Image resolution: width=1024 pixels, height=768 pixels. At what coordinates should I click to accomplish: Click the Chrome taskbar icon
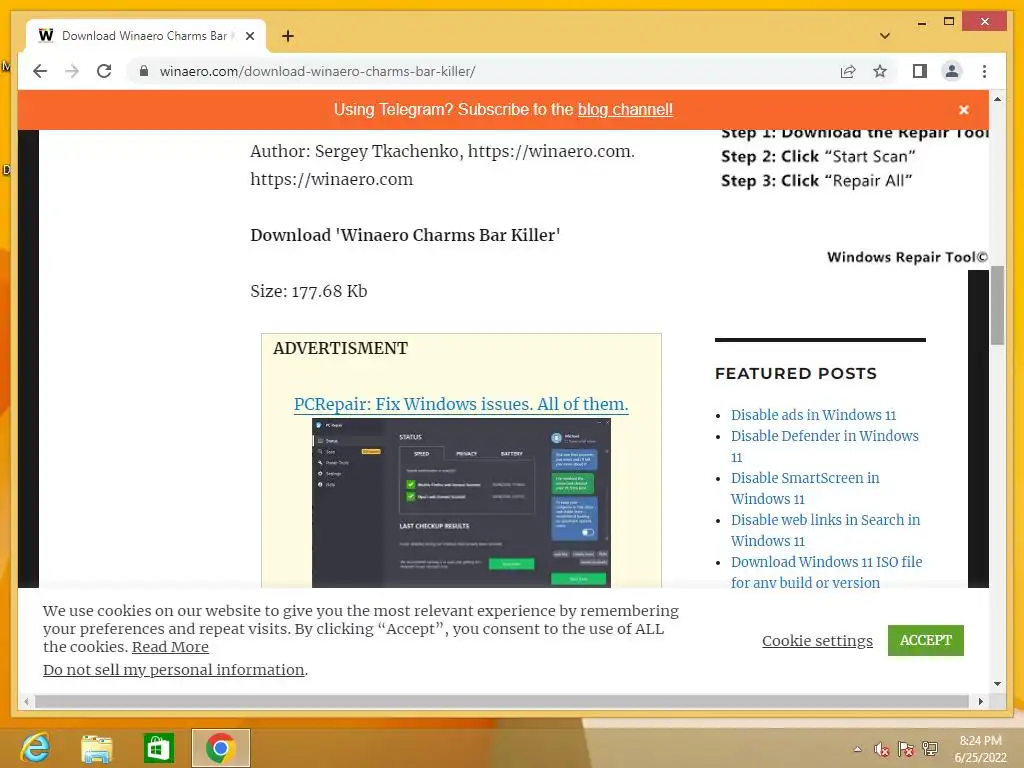point(221,748)
